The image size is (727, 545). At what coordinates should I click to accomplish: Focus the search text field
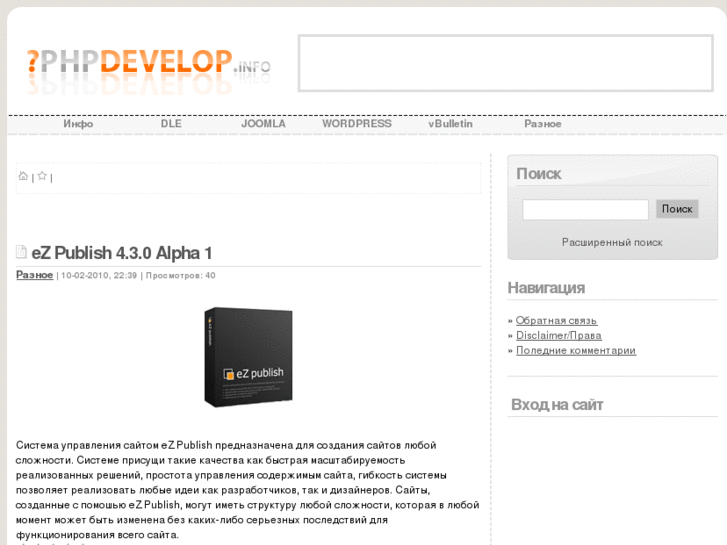[x=585, y=210]
